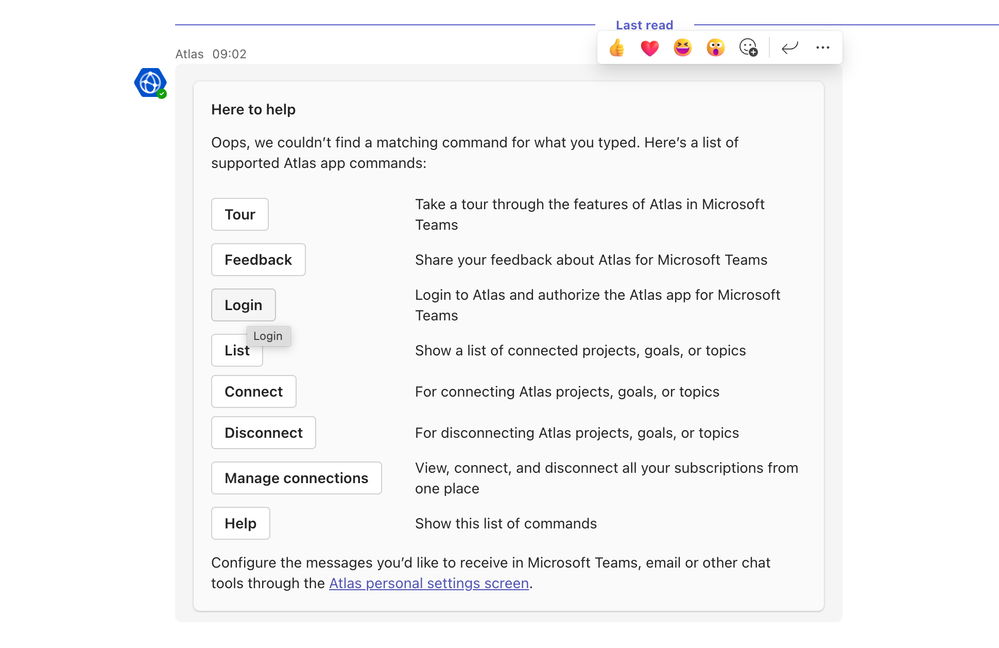
Task: Click 'Take a tour through the features' description
Action: click(590, 215)
